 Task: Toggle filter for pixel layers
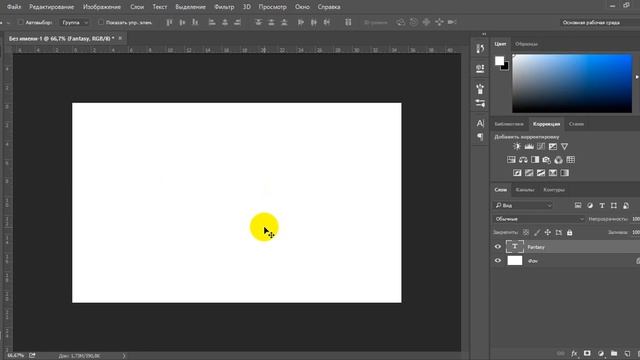pyautogui.click(x=578, y=205)
